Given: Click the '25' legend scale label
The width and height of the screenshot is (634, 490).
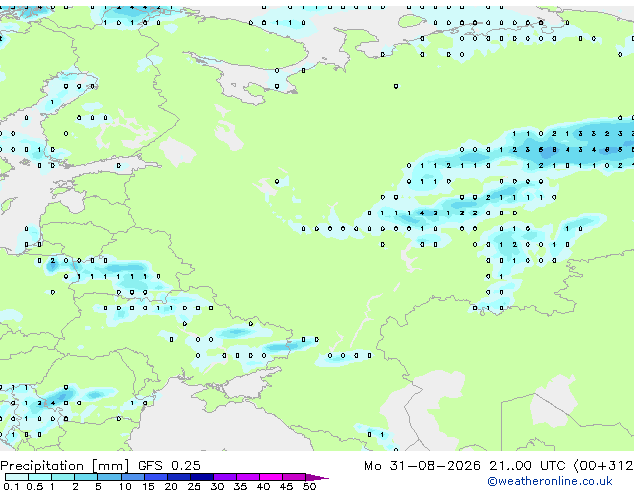Looking at the screenshot, I should pyautogui.click(x=194, y=486).
